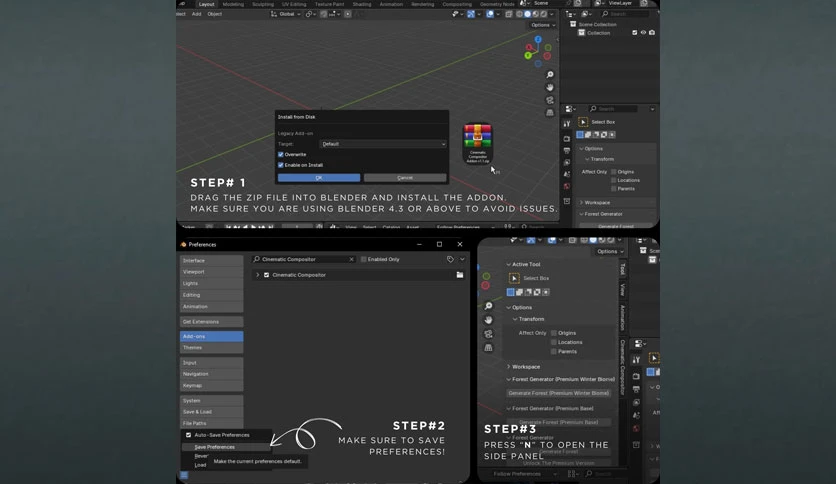Click OK in Install from Disk dialog

pyautogui.click(x=319, y=178)
